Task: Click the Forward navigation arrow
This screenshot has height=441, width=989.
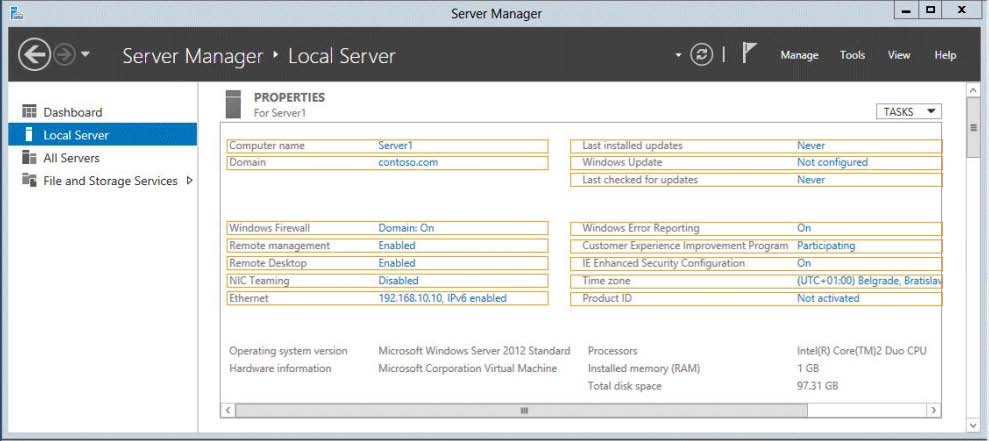Action: [64, 55]
